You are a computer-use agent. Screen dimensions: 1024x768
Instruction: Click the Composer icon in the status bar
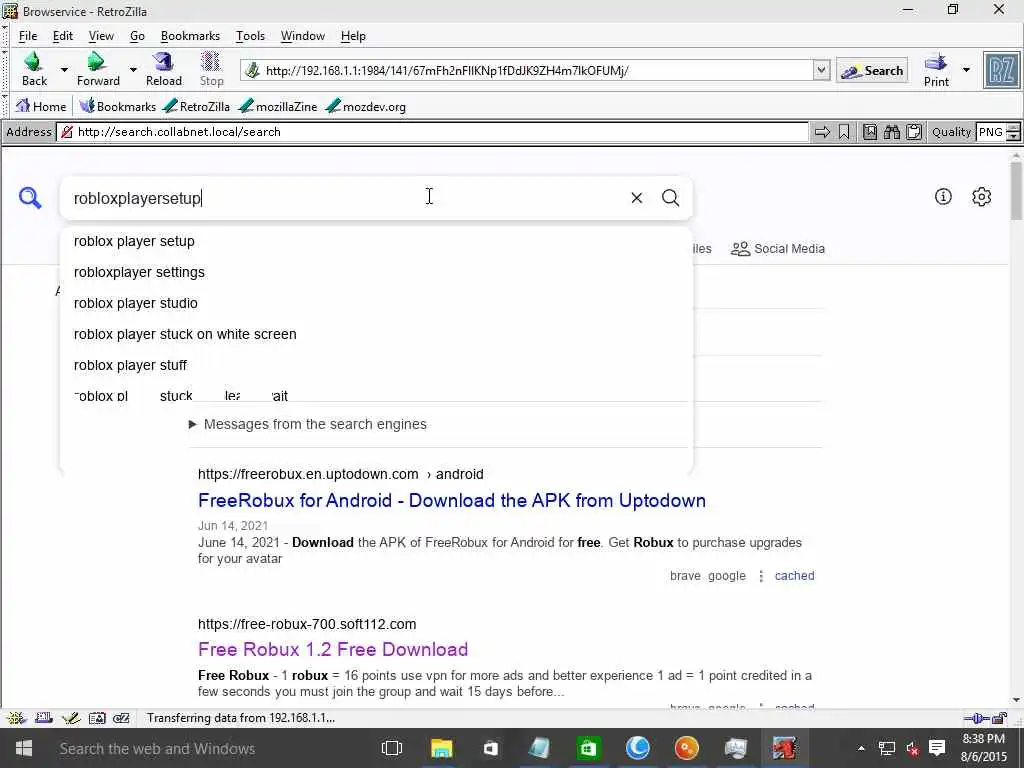pyautogui.click(x=71, y=718)
